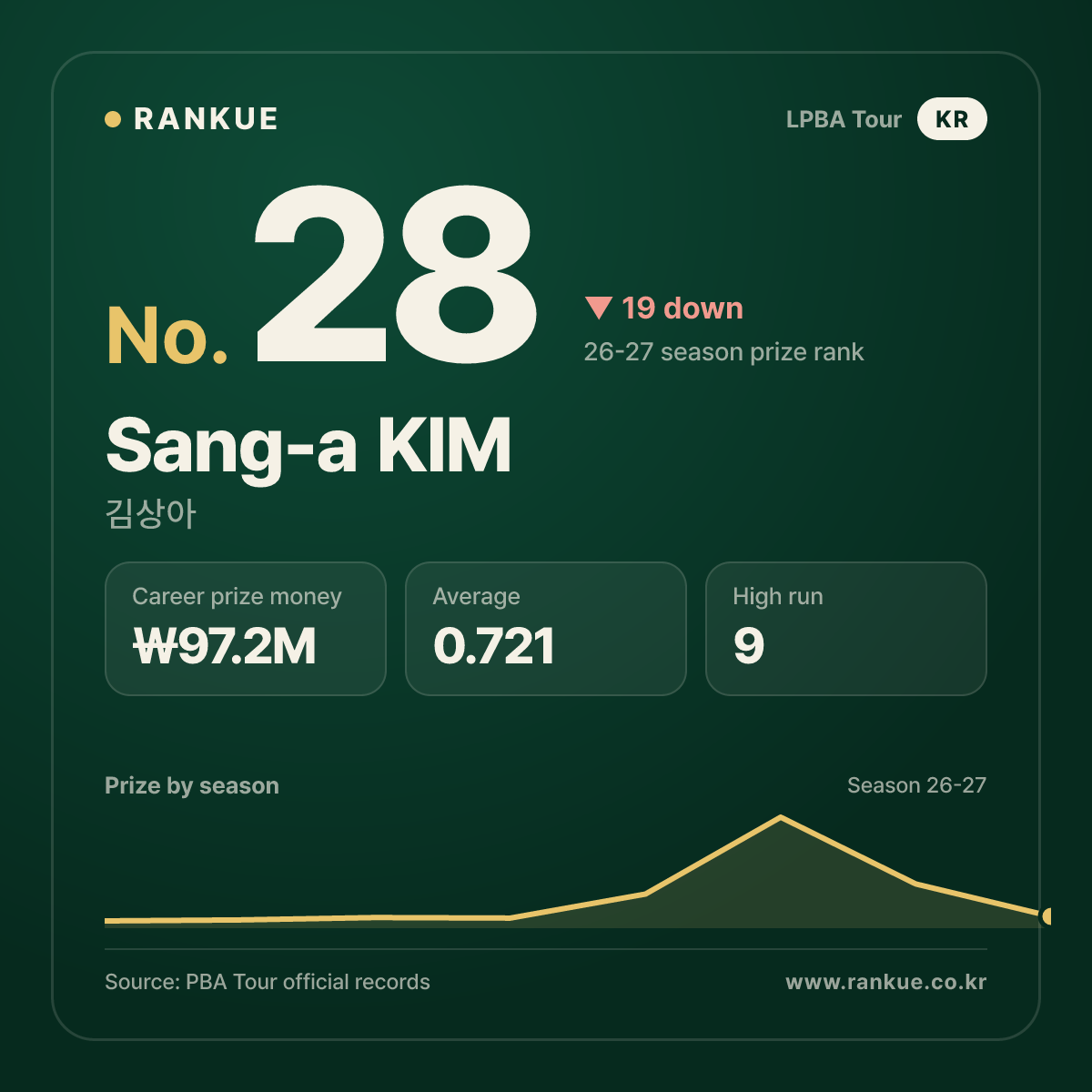This screenshot has height=1092, width=1092.
Task: Click the final season dot on chart
Action: click(1046, 916)
